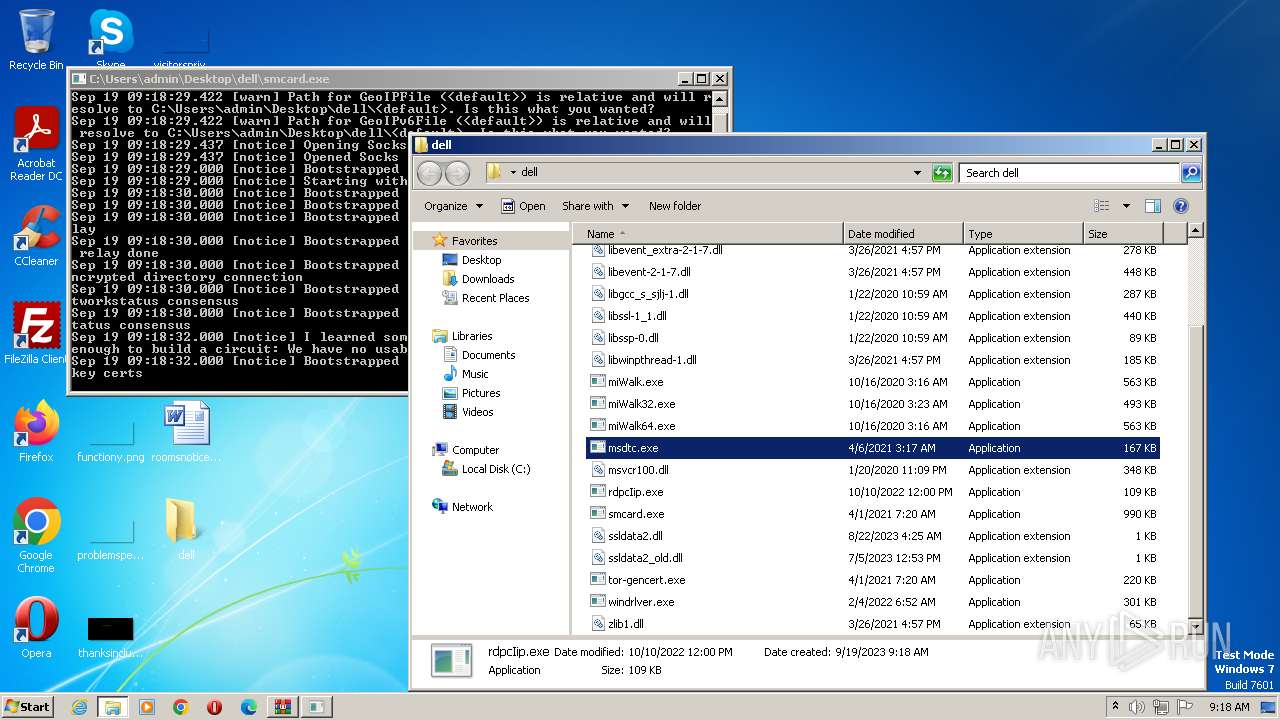Open Edge from the taskbar
The height and width of the screenshot is (720, 1280).
249,707
